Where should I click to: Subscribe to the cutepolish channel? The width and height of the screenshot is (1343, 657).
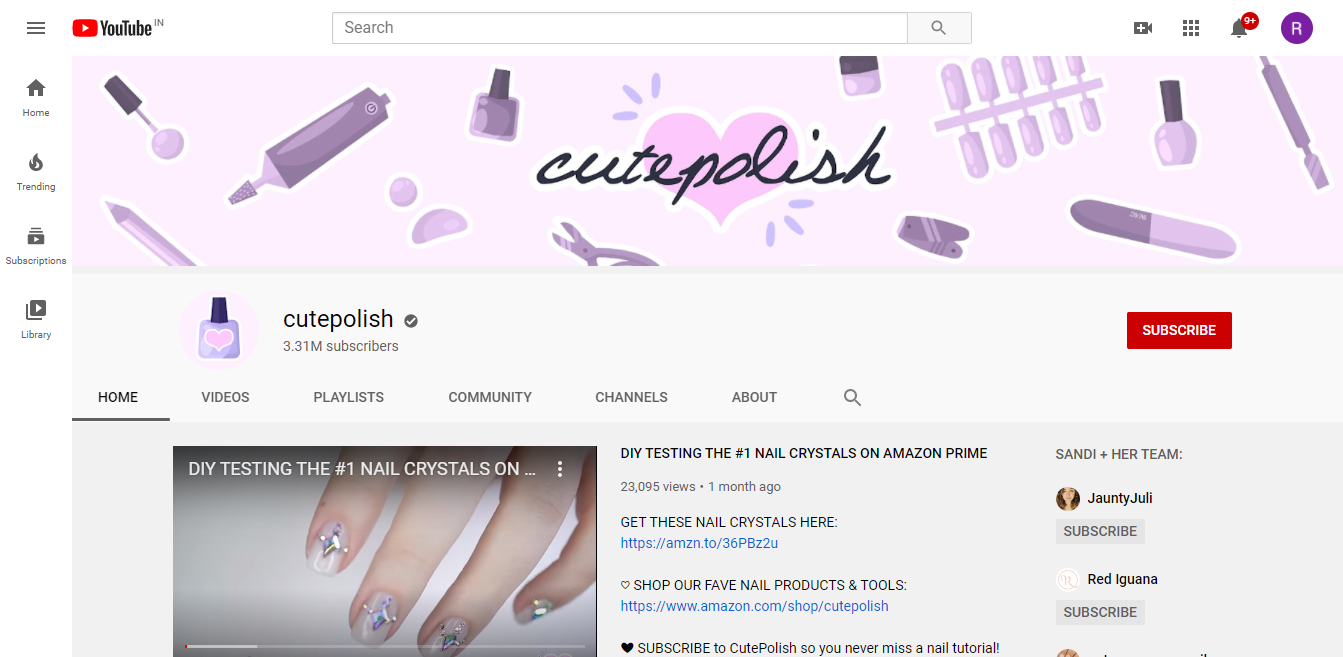pyautogui.click(x=1179, y=330)
